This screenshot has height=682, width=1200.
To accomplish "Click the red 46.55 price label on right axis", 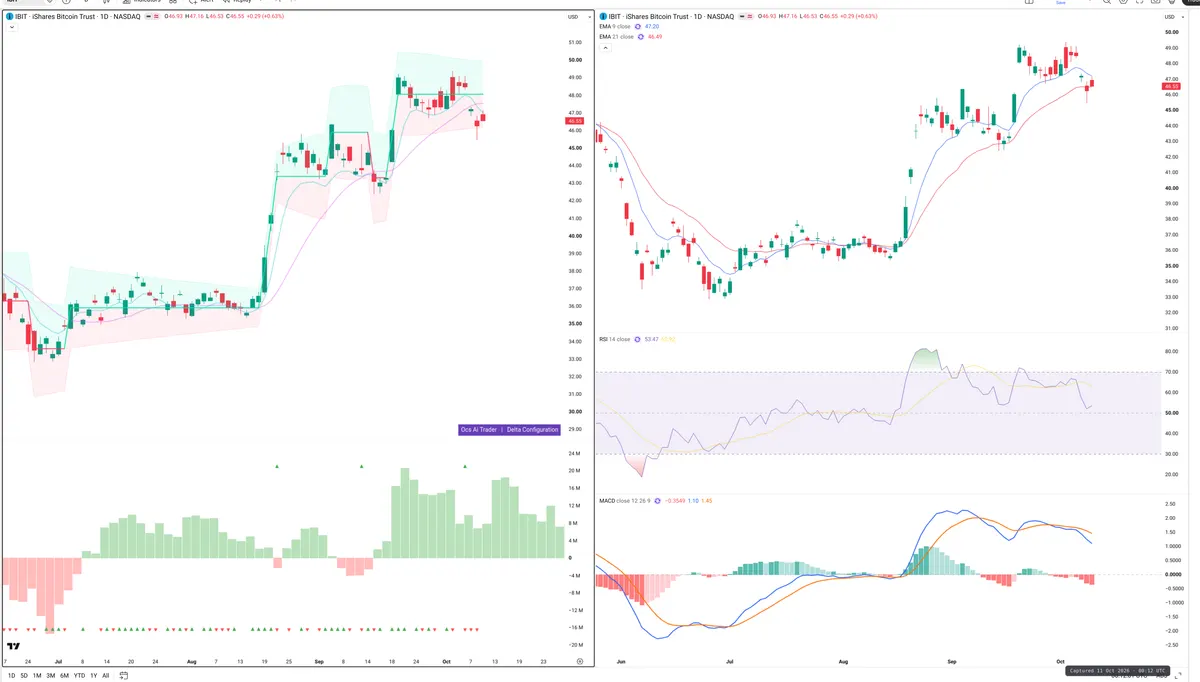I will [1172, 87].
